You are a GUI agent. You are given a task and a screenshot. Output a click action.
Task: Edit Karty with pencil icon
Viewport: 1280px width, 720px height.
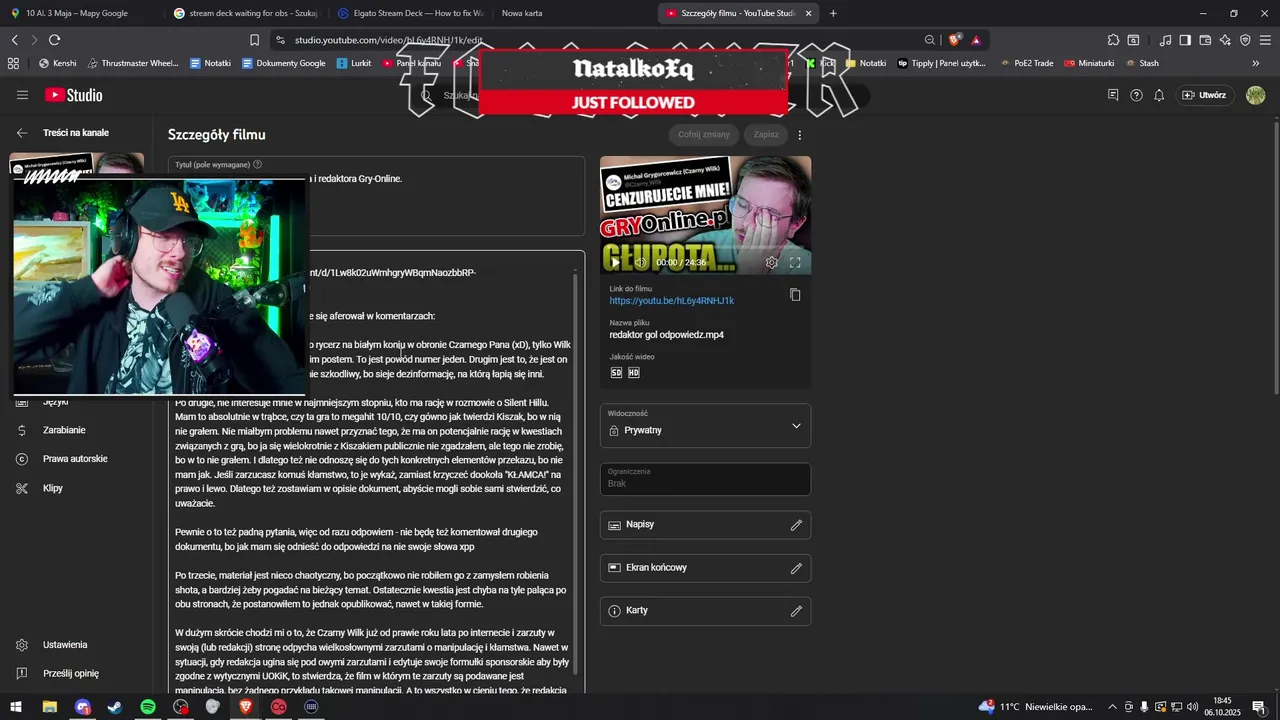(x=796, y=611)
